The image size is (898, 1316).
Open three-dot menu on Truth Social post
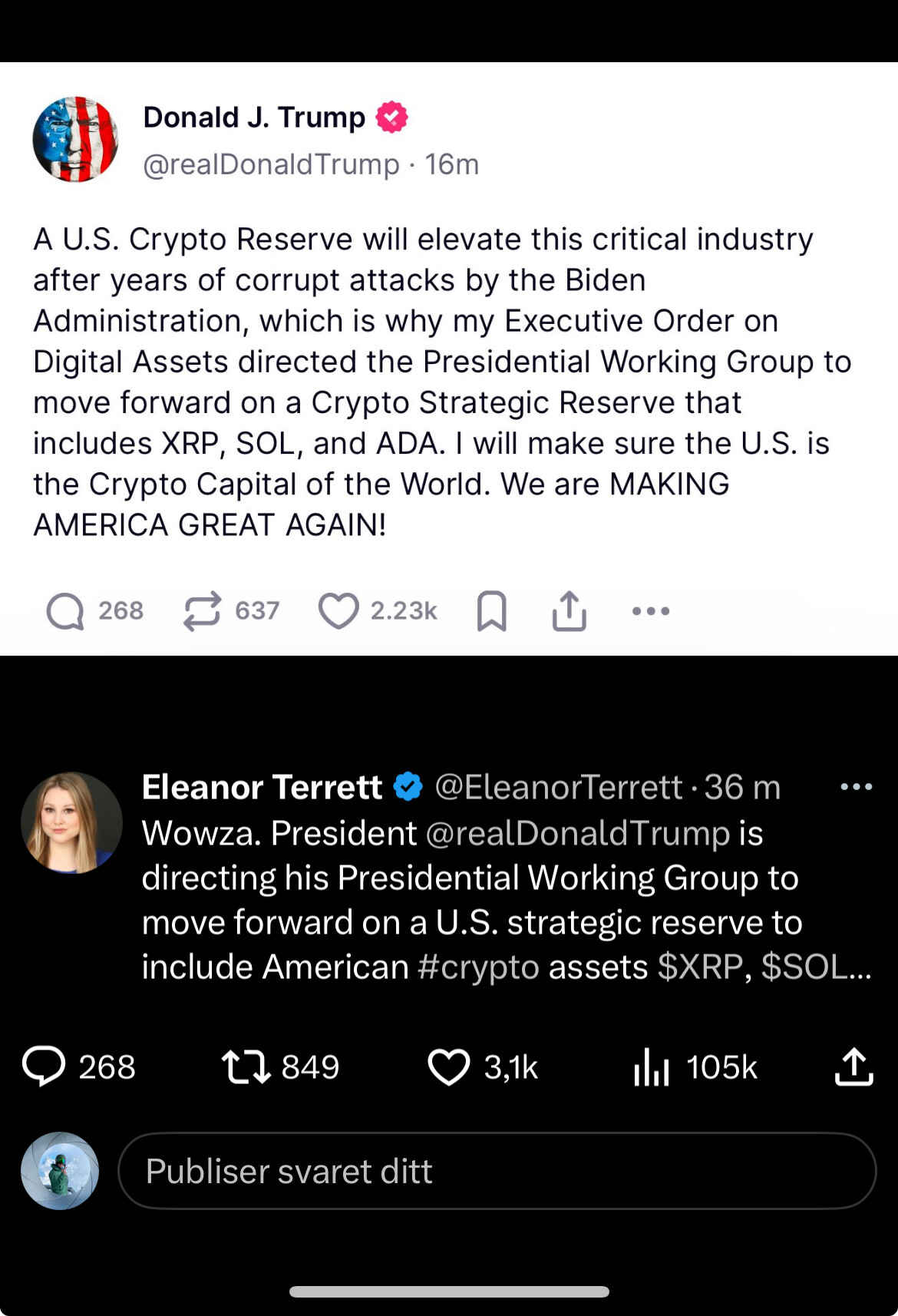click(651, 611)
